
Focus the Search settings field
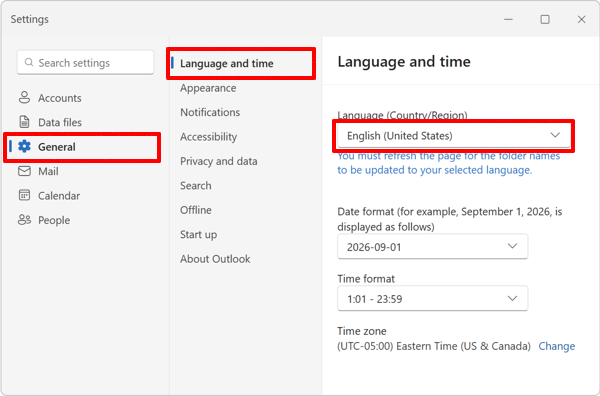point(85,62)
